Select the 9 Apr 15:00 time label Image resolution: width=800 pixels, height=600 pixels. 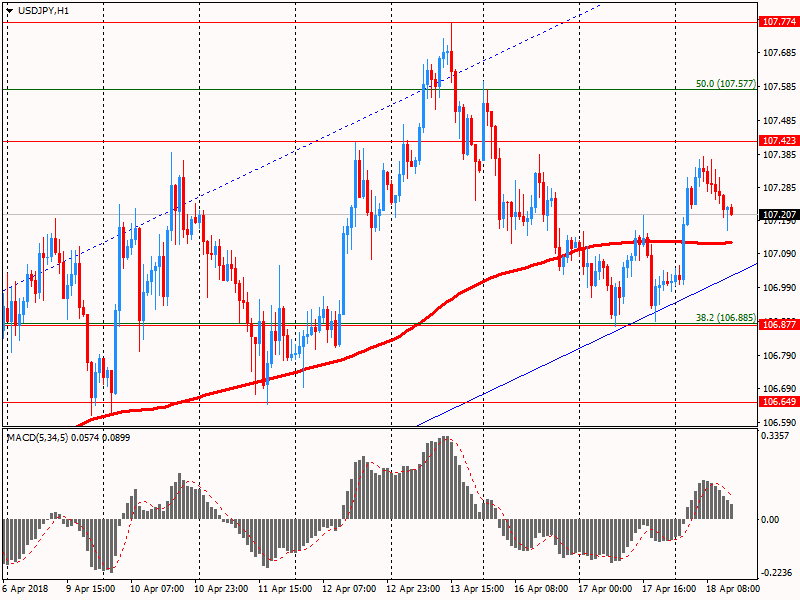pyautogui.click(x=91, y=589)
